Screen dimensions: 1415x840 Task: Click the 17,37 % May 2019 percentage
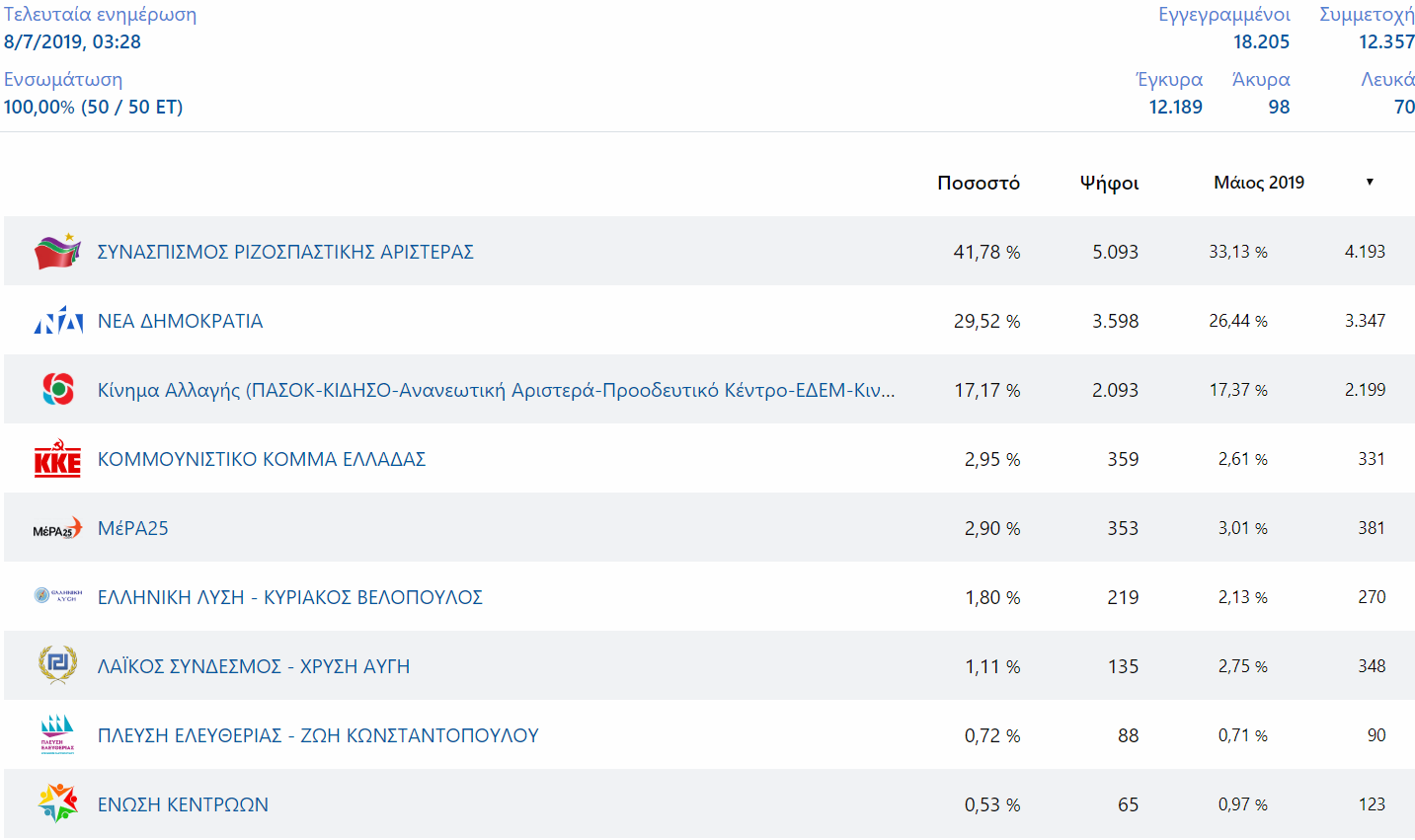point(1238,390)
